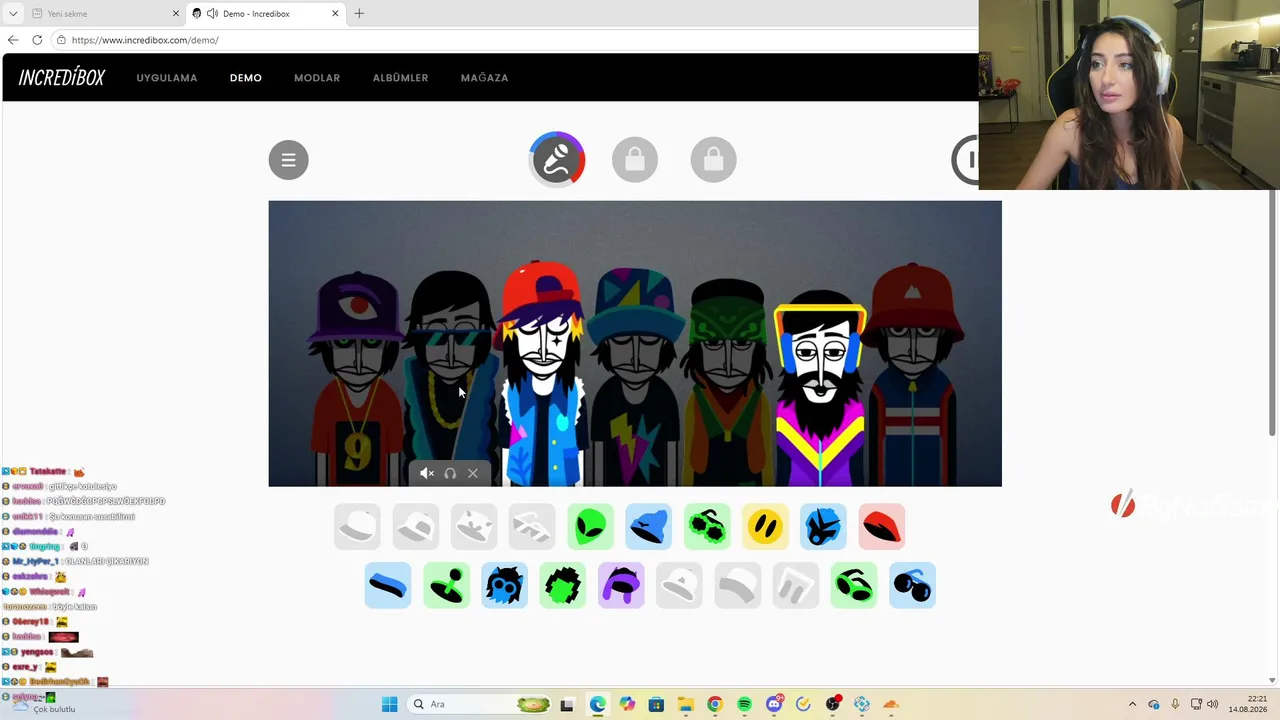Open the UYGULAMA nav item

167,78
